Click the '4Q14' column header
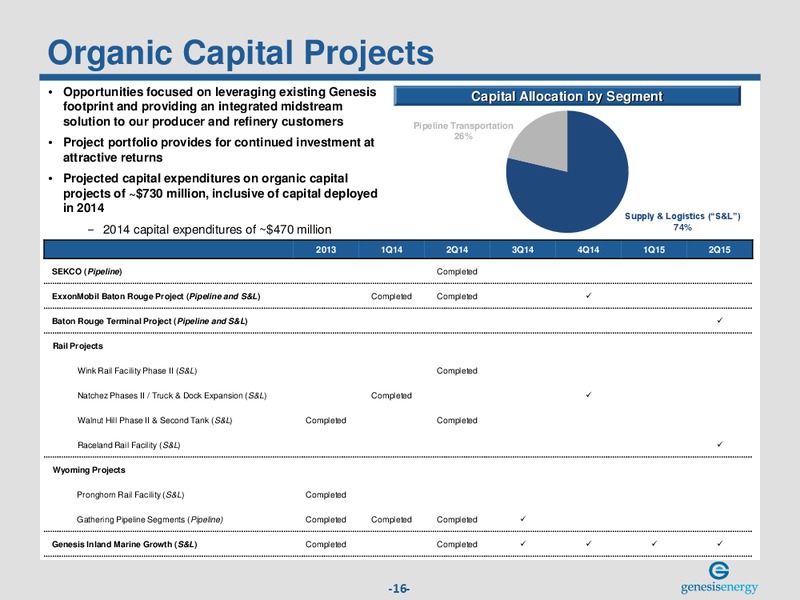800x600 pixels. (x=588, y=249)
